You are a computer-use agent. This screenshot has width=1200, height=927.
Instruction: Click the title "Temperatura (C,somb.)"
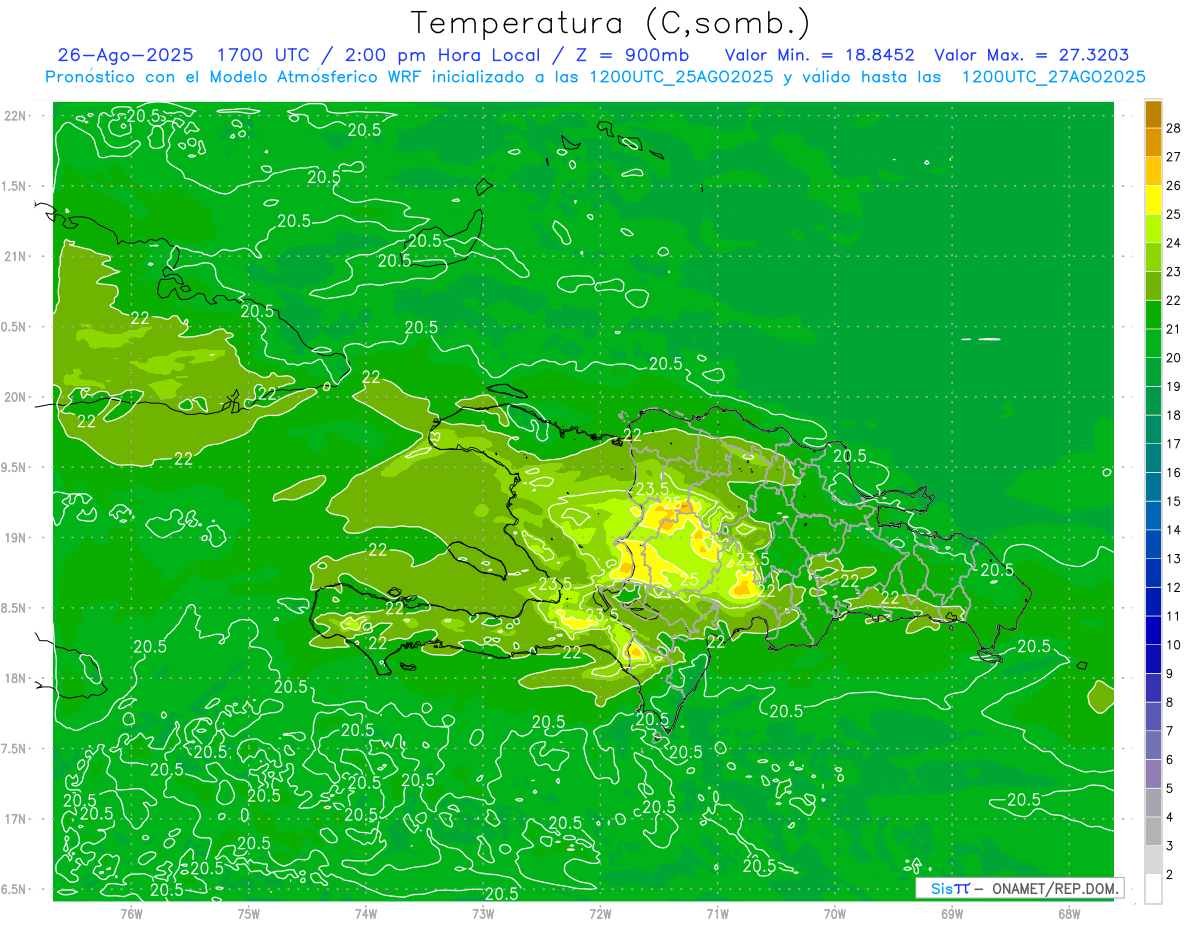[611, 23]
